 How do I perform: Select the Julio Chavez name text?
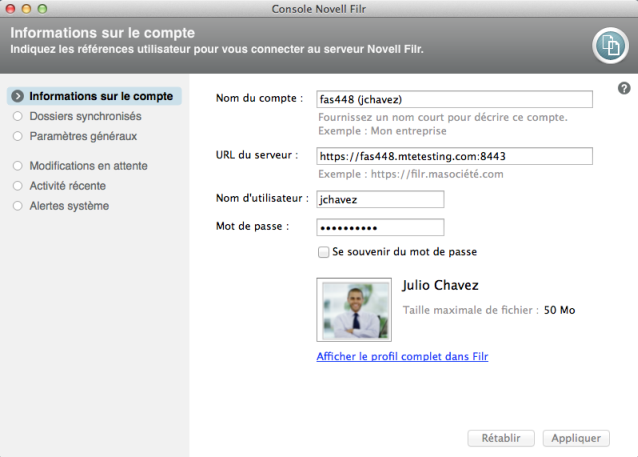tap(440, 285)
